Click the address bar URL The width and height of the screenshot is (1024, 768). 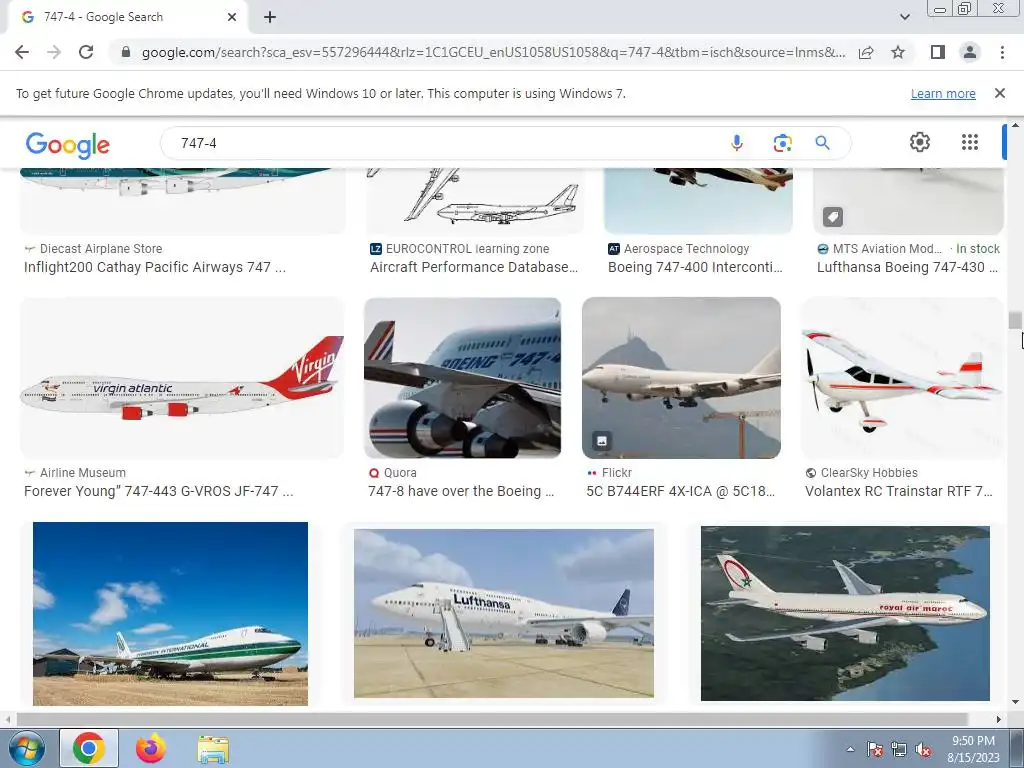point(493,52)
